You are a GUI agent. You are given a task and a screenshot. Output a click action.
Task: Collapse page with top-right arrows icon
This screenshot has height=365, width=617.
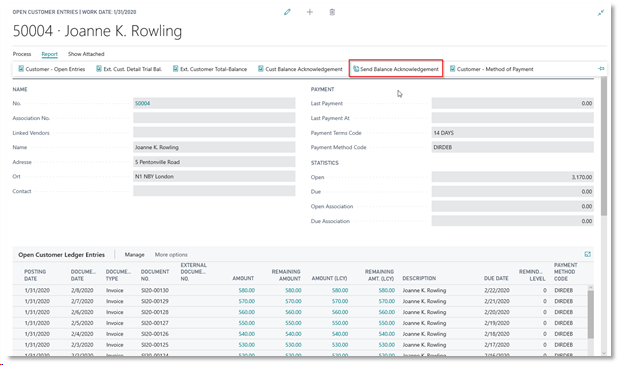pyautogui.click(x=601, y=13)
